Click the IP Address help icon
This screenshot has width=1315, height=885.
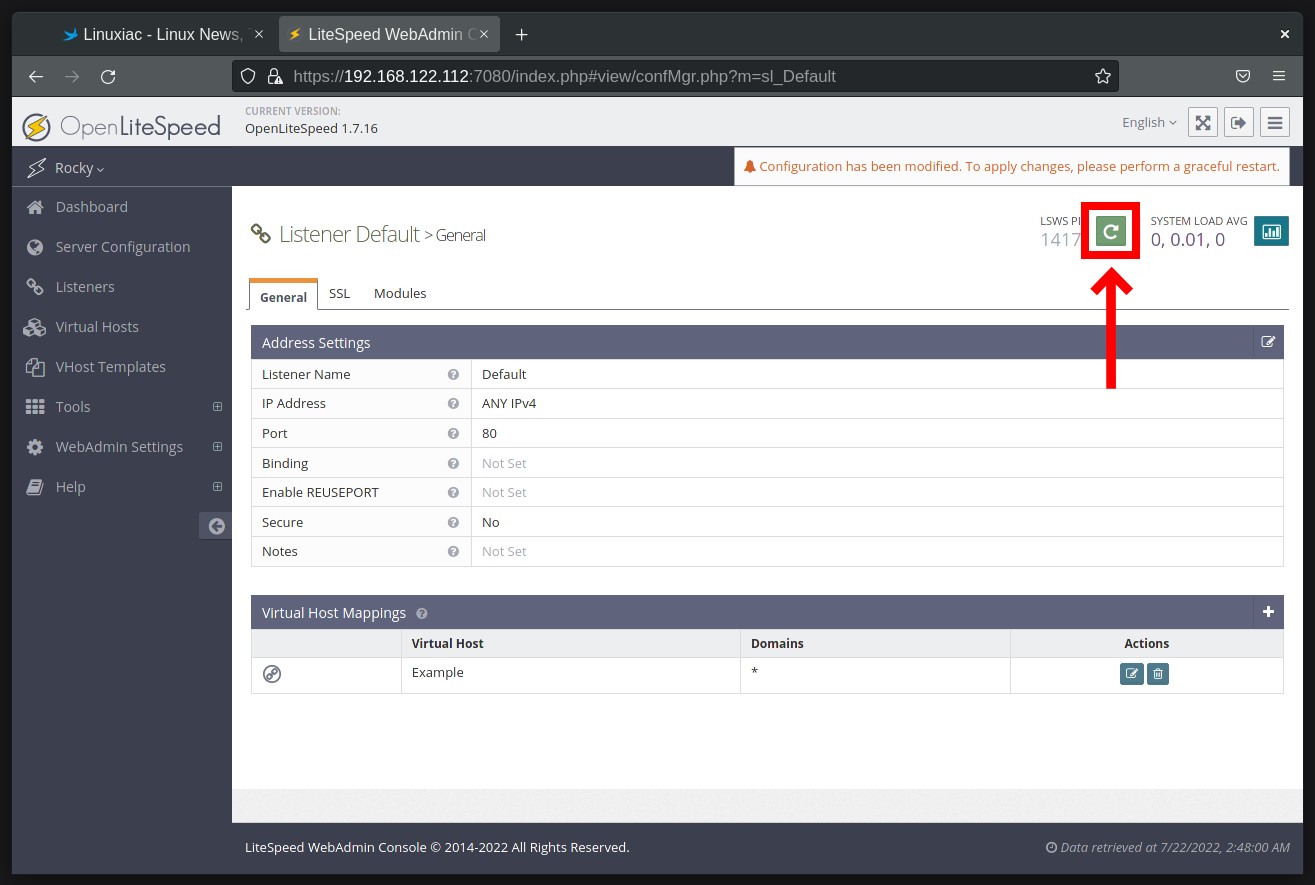click(453, 403)
